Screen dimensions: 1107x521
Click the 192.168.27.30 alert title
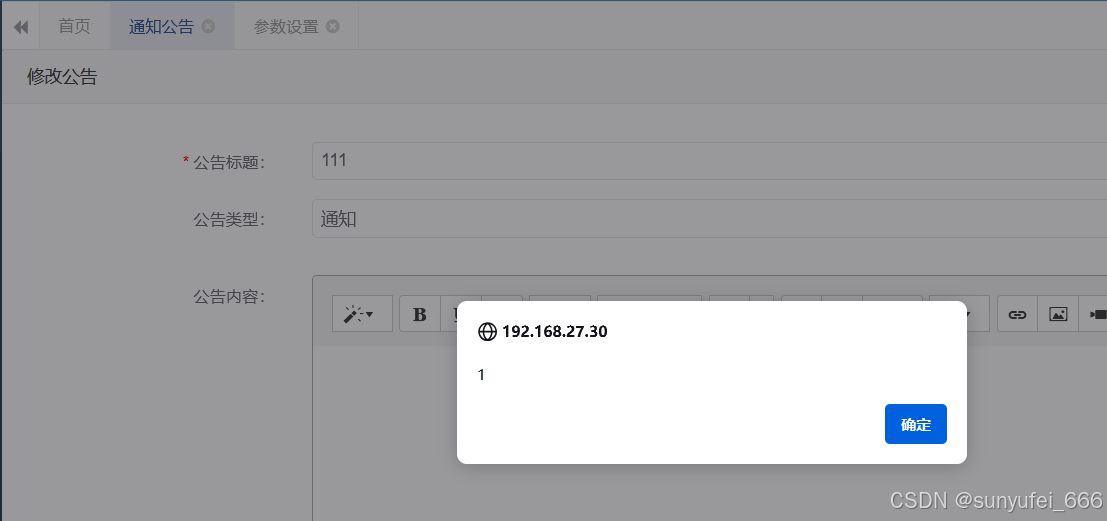554,331
